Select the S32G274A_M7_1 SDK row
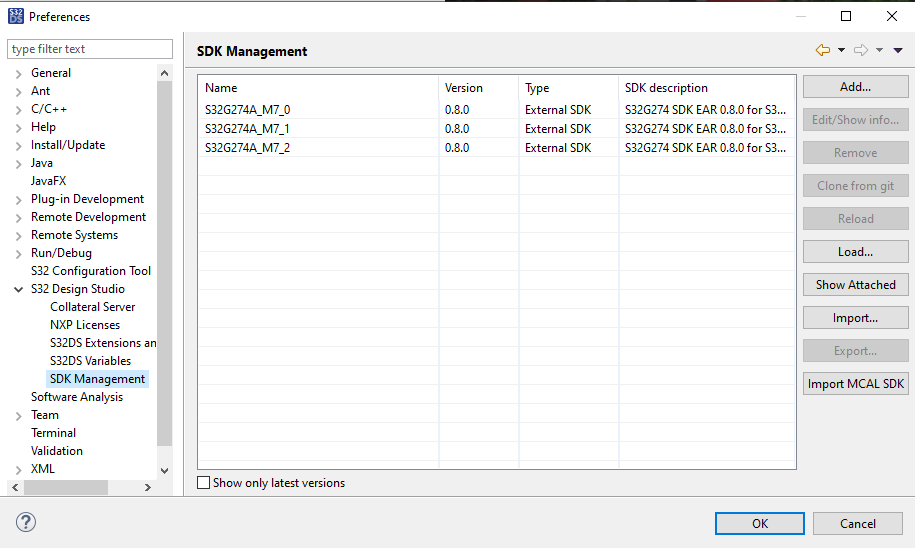Image resolution: width=915 pixels, height=548 pixels. pyautogui.click(x=248, y=129)
